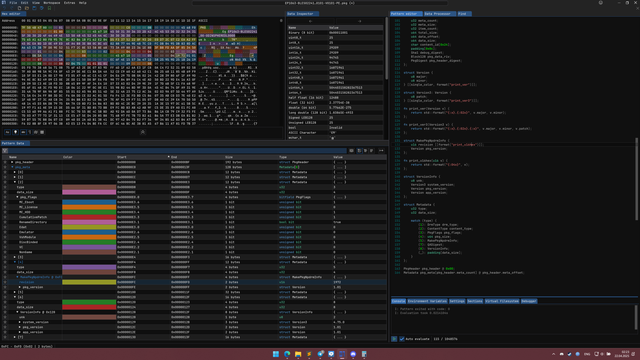Open the Extras menu
This screenshot has width=640, height=360.
(69, 3)
